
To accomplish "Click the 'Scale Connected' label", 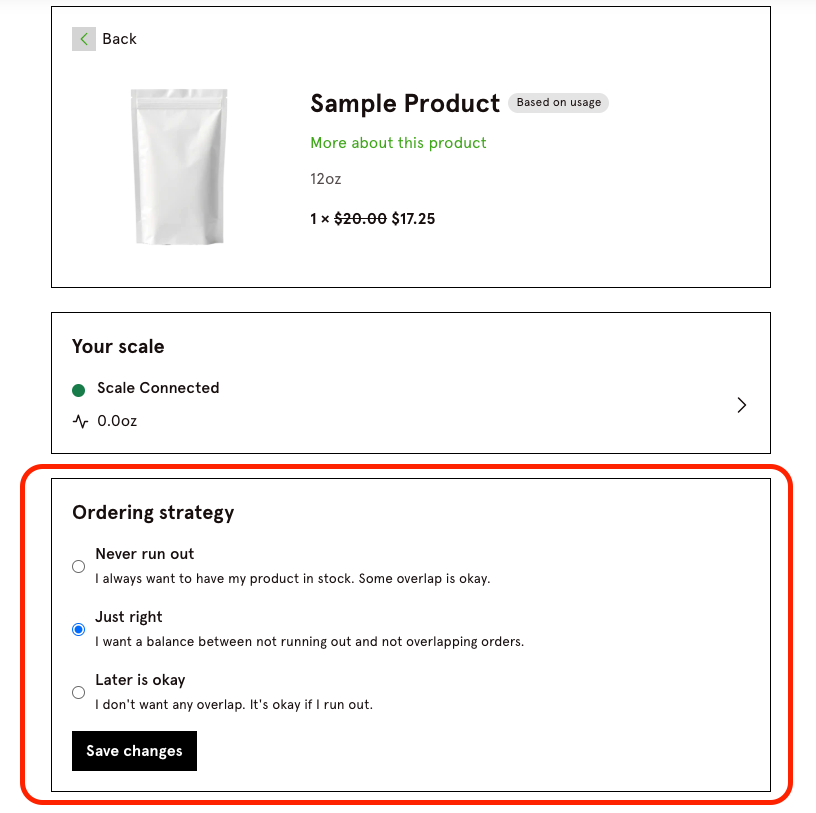I will tap(158, 388).
